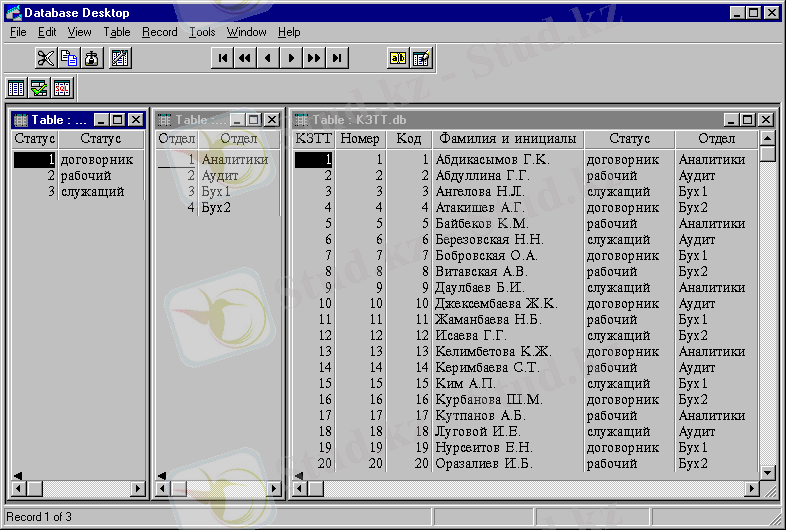
Task: Open the Tools menu
Action: 202,32
